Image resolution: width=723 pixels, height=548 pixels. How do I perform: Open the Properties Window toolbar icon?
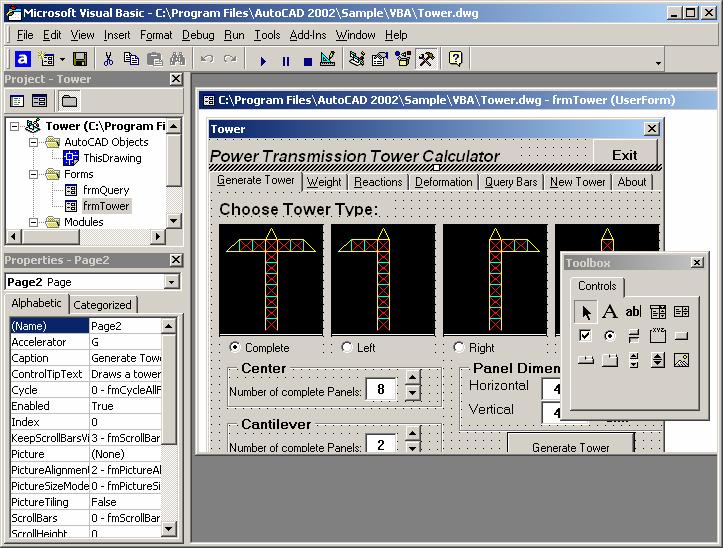pyautogui.click(x=379, y=60)
